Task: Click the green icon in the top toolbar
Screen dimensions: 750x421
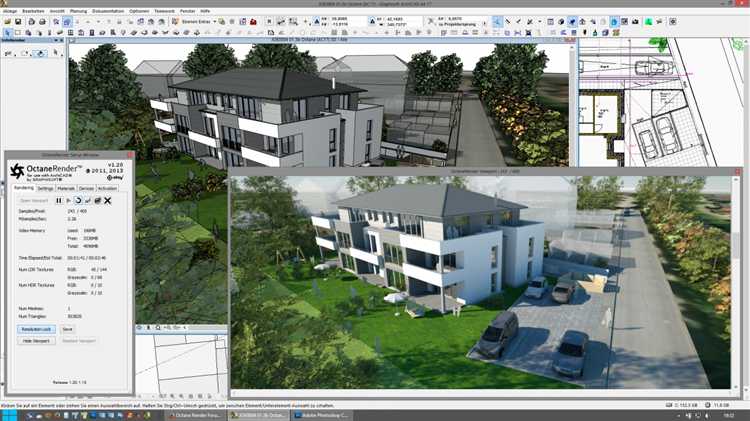Action: click(649, 22)
